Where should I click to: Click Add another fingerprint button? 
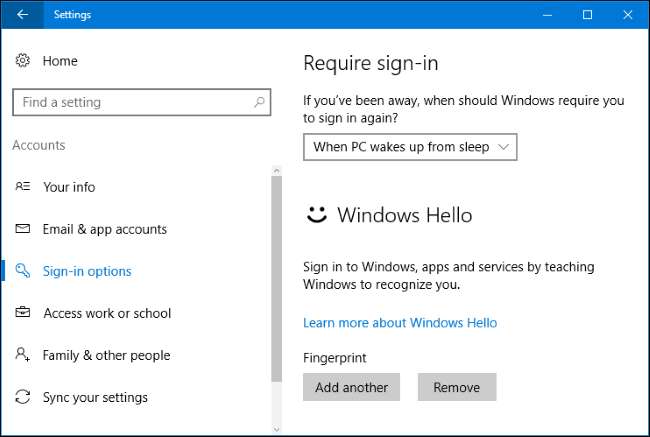351,387
